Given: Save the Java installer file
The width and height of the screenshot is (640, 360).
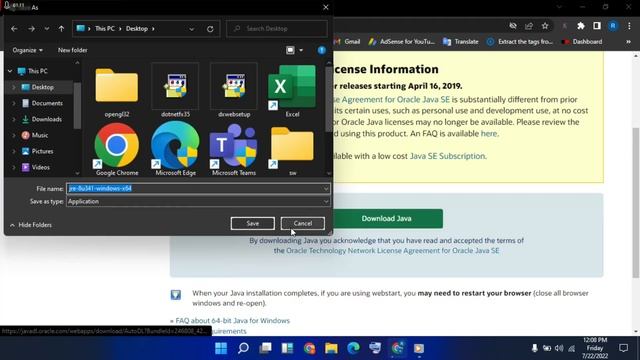Looking at the screenshot, I should coord(253,223).
